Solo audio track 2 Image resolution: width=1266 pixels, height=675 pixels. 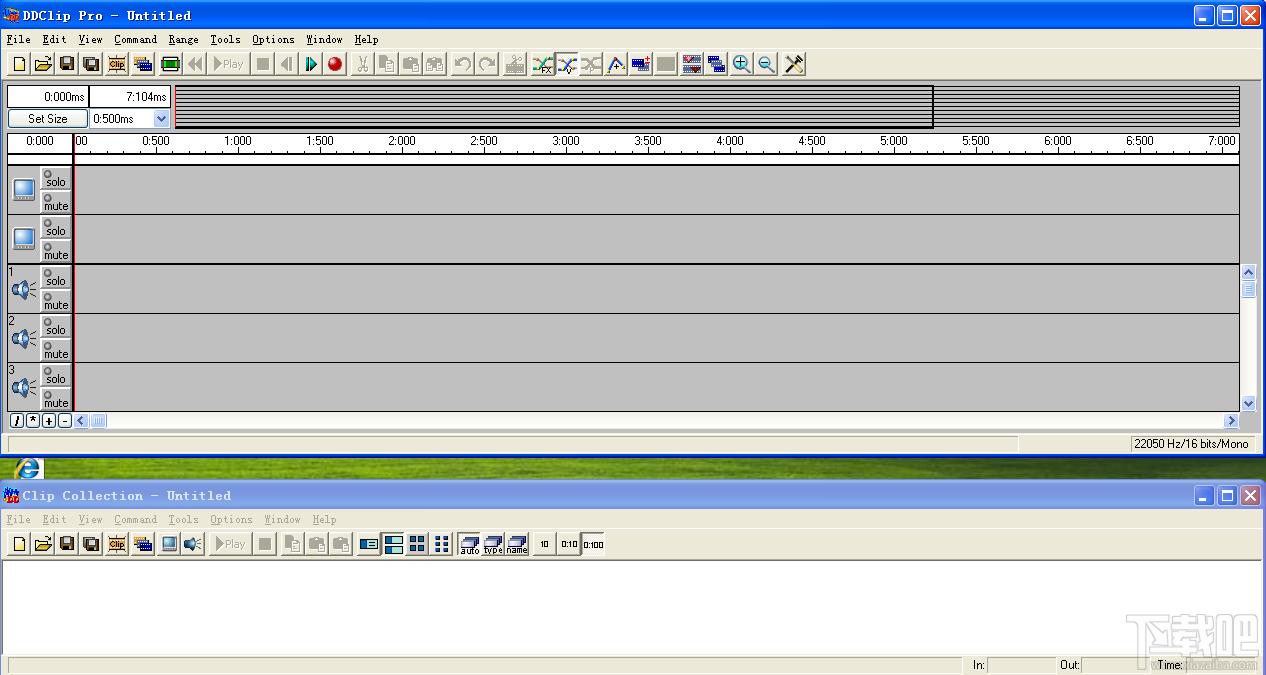(x=56, y=326)
